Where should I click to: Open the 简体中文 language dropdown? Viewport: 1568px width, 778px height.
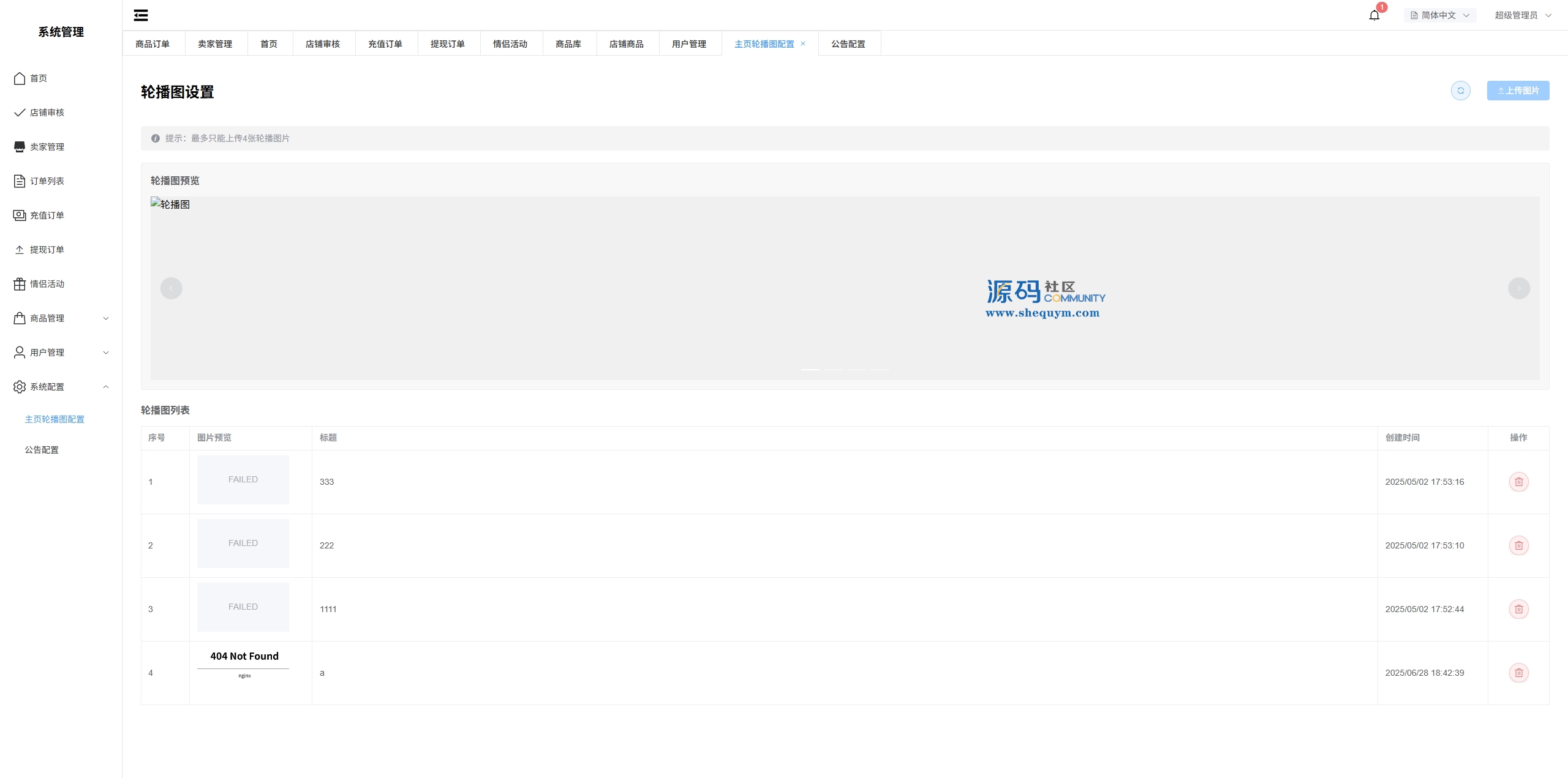(1439, 15)
